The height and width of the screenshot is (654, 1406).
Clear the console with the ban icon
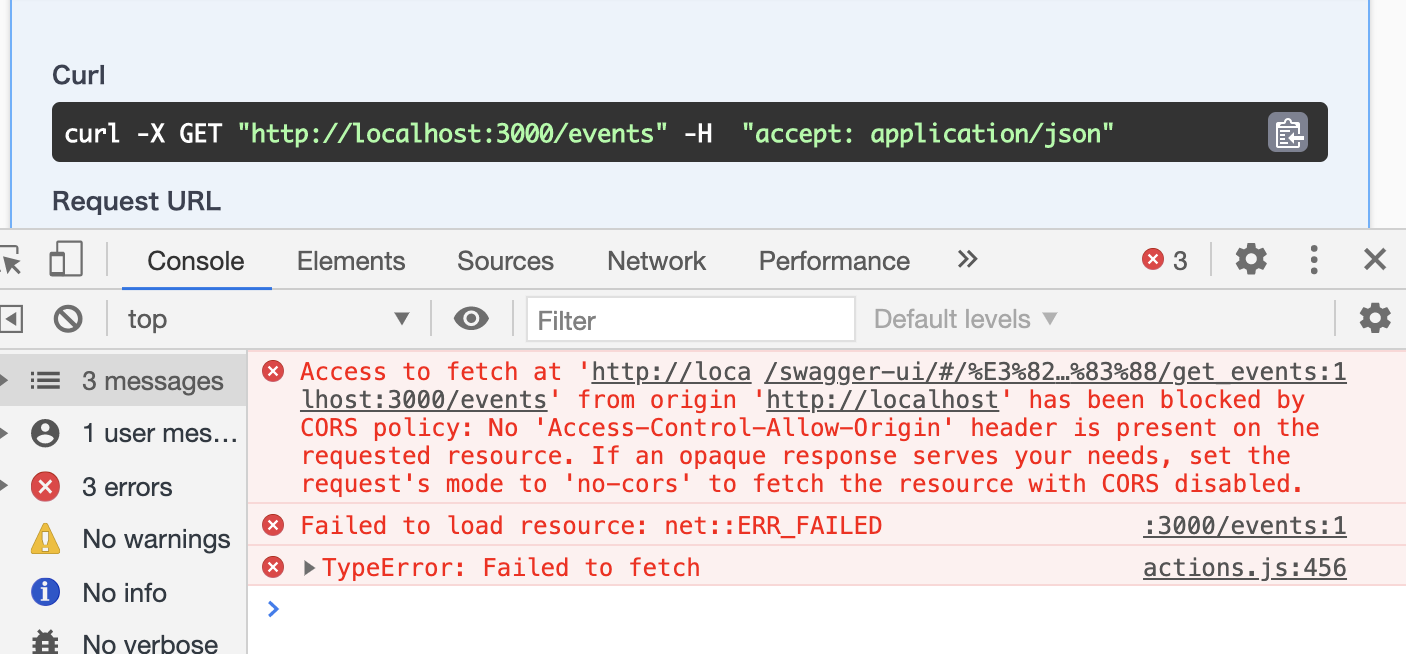tap(68, 319)
